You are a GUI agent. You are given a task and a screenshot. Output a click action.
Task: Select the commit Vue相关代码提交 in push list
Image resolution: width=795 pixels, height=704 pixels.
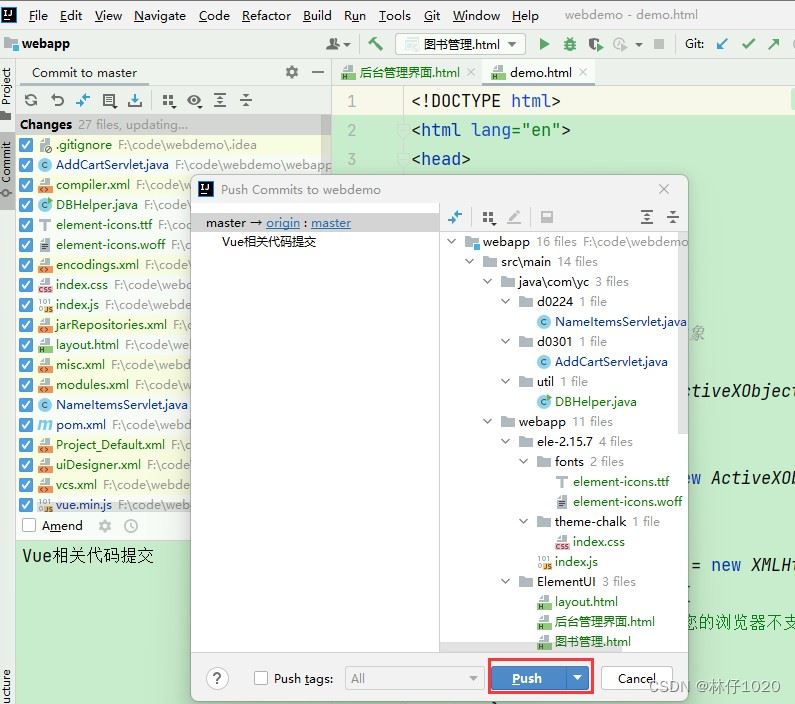(x=269, y=242)
